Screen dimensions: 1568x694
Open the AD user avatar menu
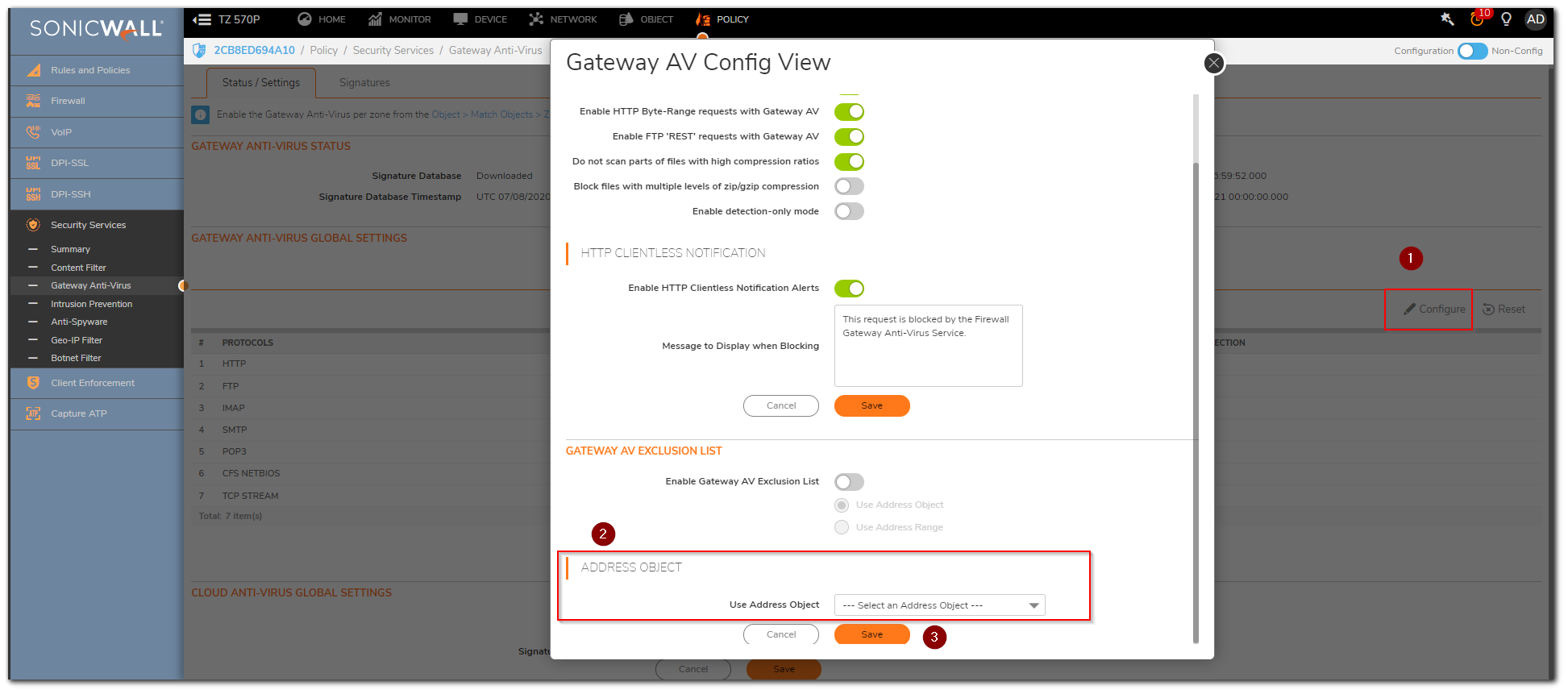1536,19
